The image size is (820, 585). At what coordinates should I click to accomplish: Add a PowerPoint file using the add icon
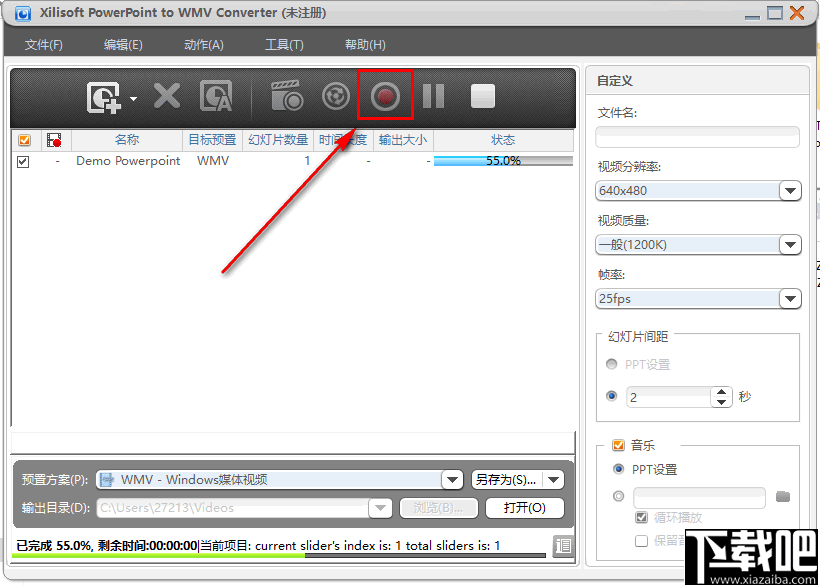point(103,95)
